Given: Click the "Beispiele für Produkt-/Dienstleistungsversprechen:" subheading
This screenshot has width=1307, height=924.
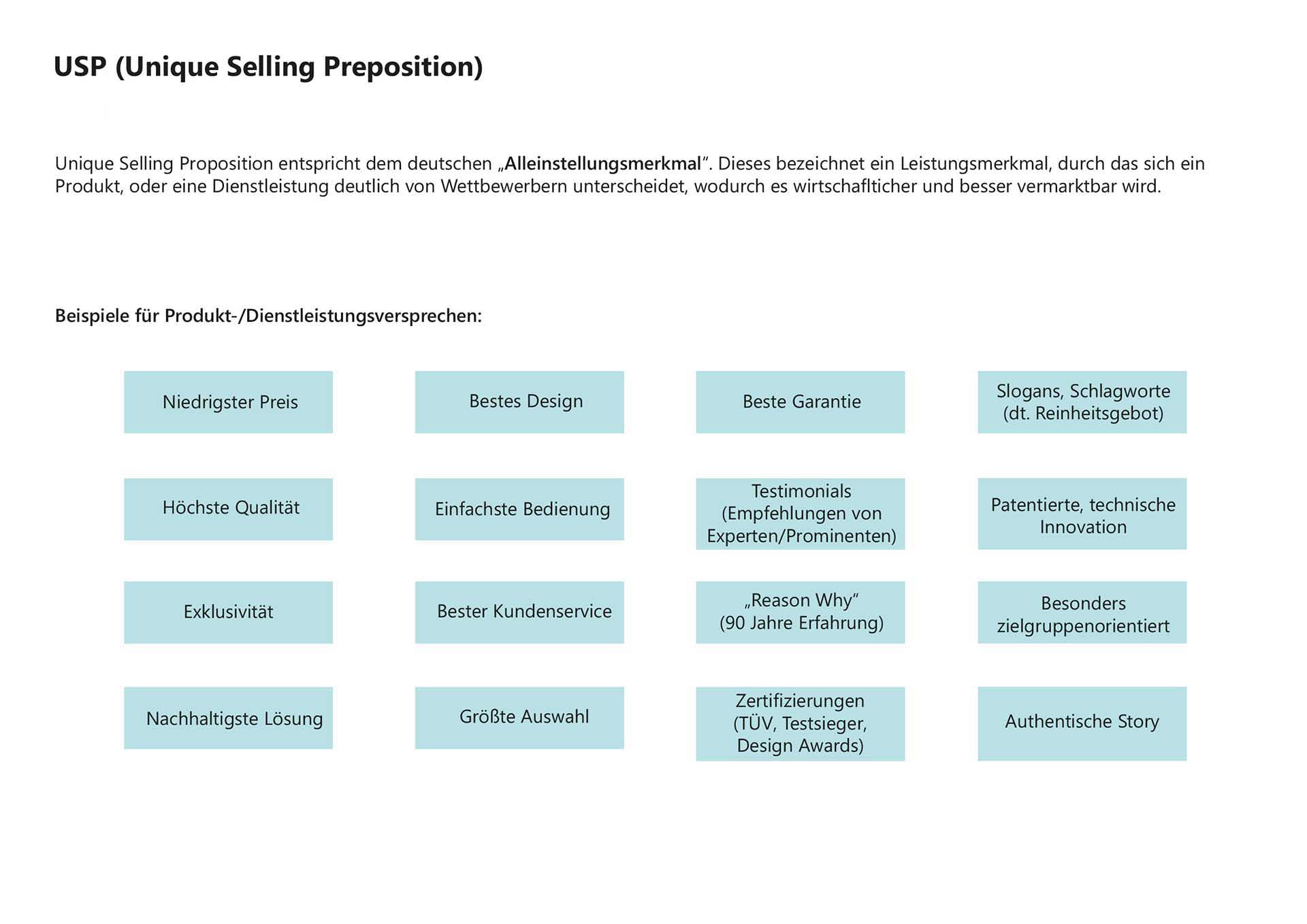Looking at the screenshot, I should (268, 316).
